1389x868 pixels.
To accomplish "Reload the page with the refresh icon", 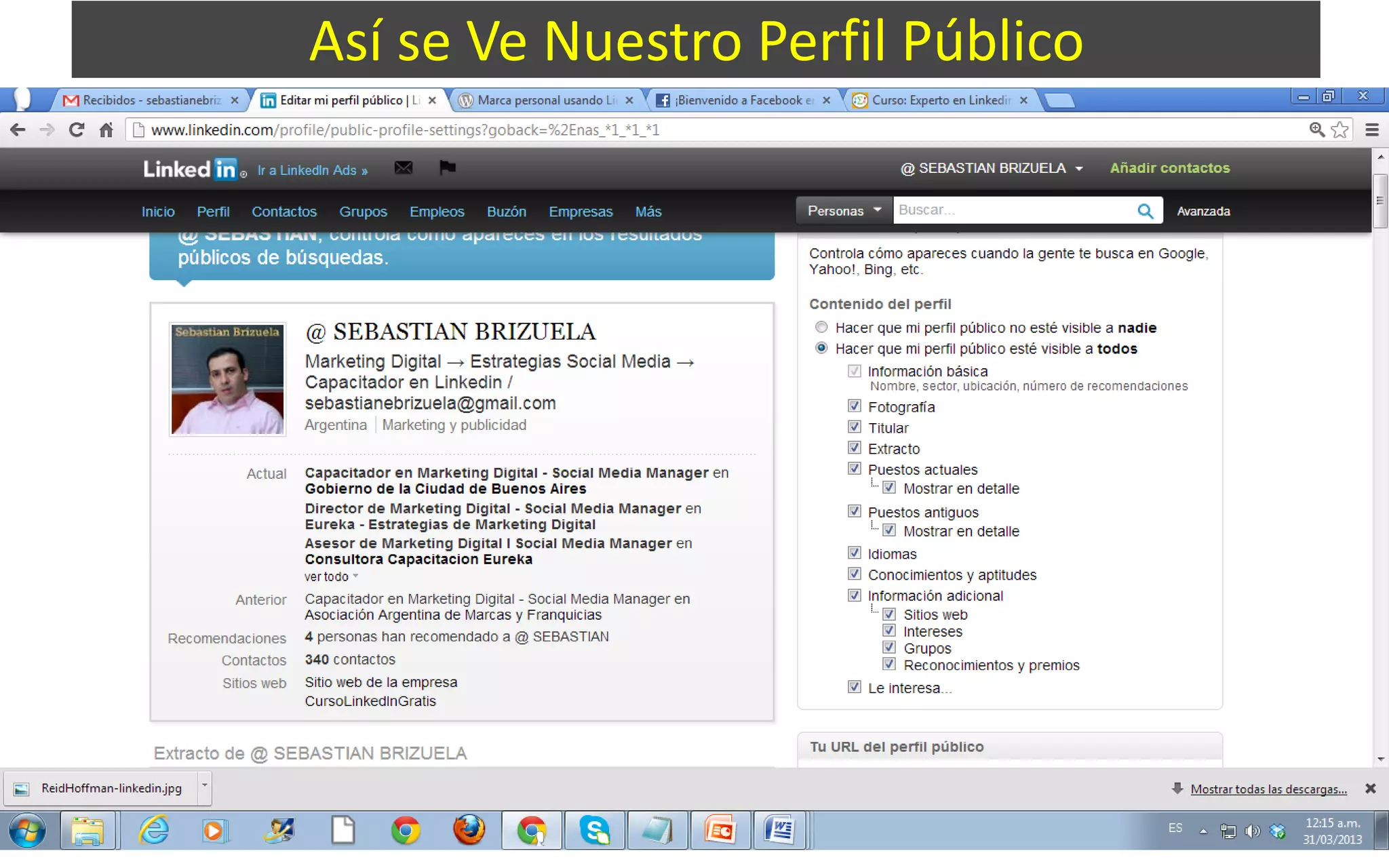I will [x=77, y=130].
